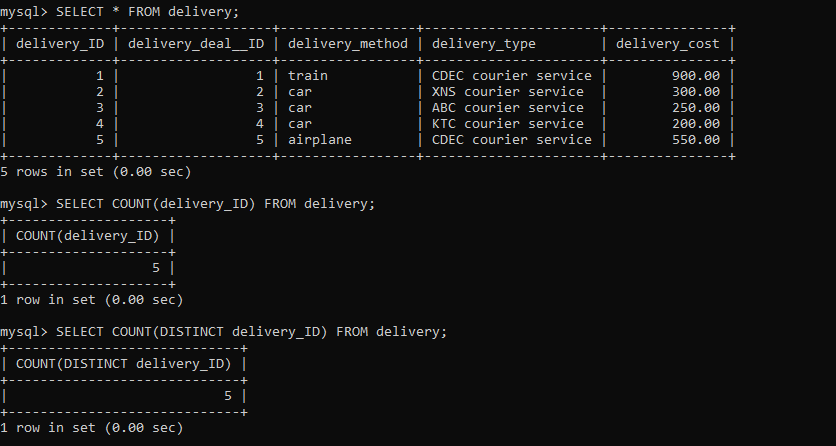
Task: Click the SELECT * FROM delivery command
Action: pos(148,12)
